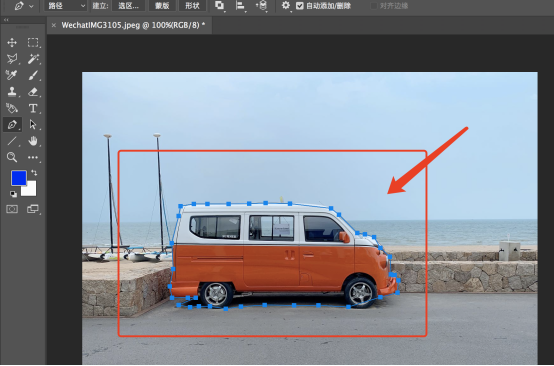Open the 路径 mode dropdown
This screenshot has height=366, width=554.
coord(66,6)
